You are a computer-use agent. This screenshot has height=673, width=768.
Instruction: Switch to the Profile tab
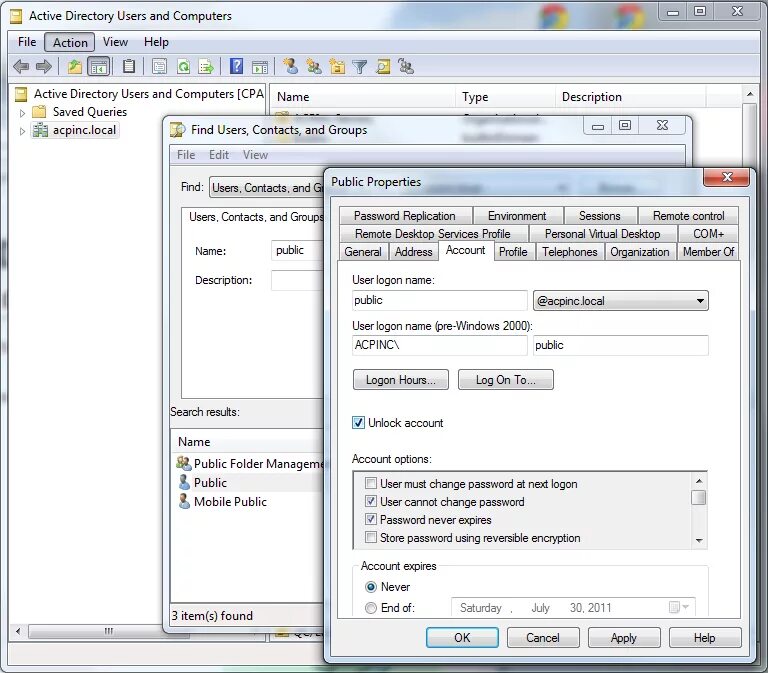513,252
